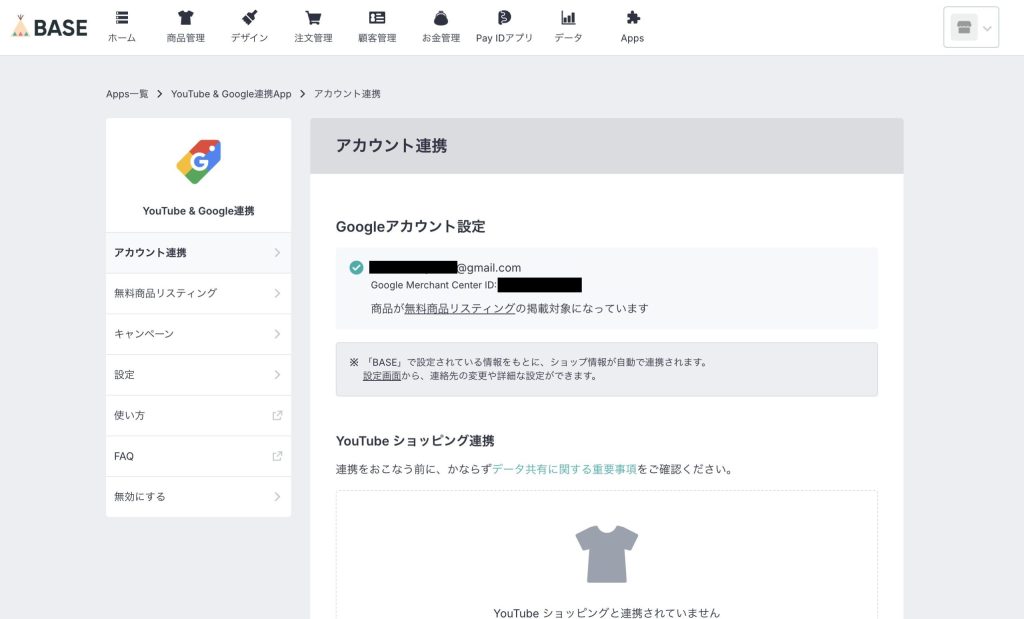Select 設定 in the sidebar
The width and height of the screenshot is (1024, 619).
point(199,375)
